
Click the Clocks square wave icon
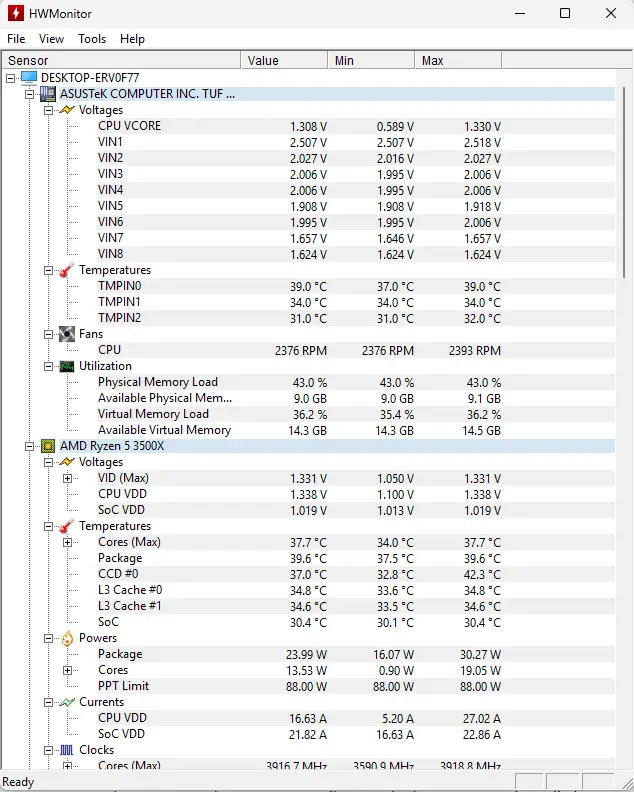[67, 750]
